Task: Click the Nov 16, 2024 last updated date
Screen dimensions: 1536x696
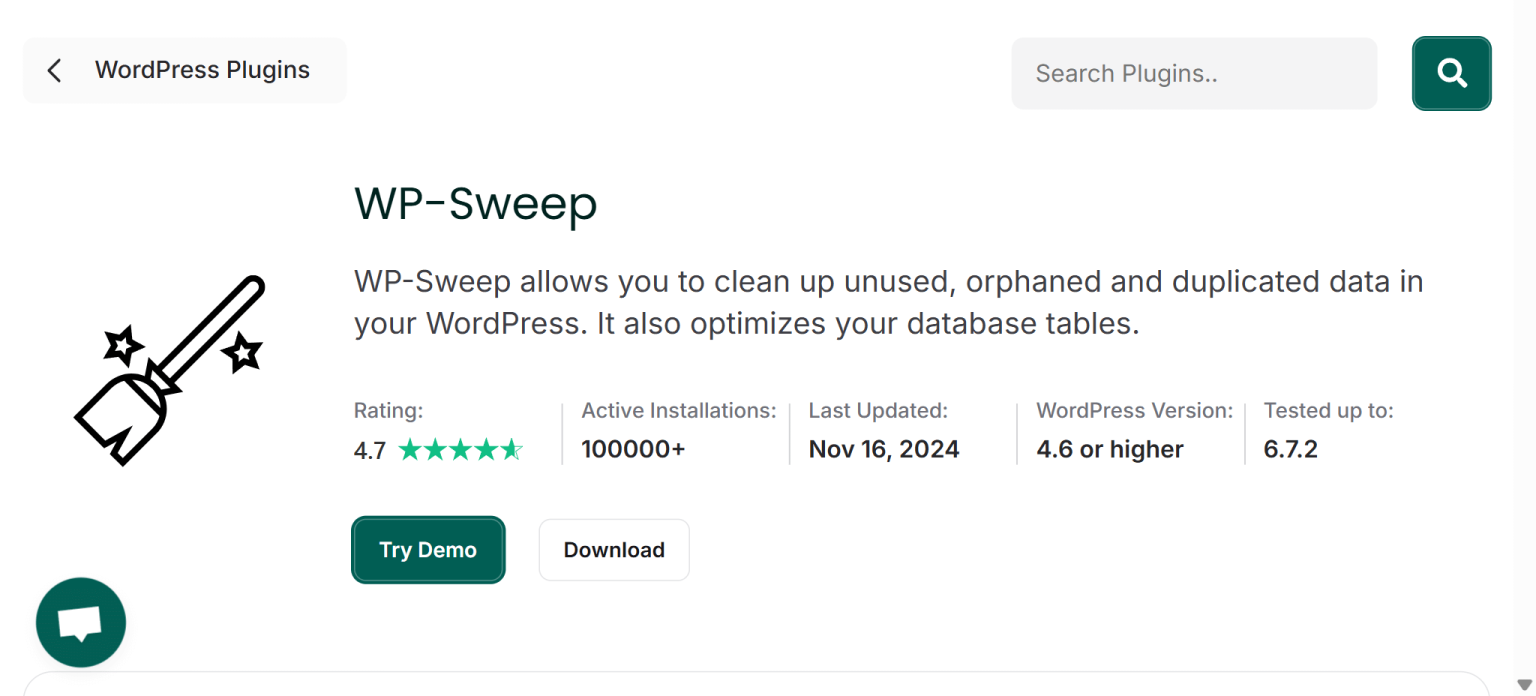Action: [884, 449]
